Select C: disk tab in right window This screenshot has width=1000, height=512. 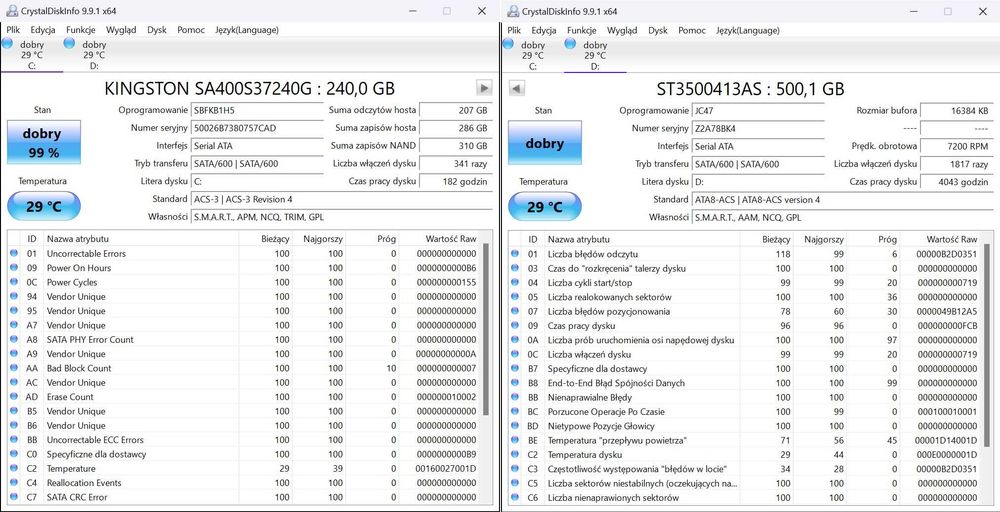(533, 55)
